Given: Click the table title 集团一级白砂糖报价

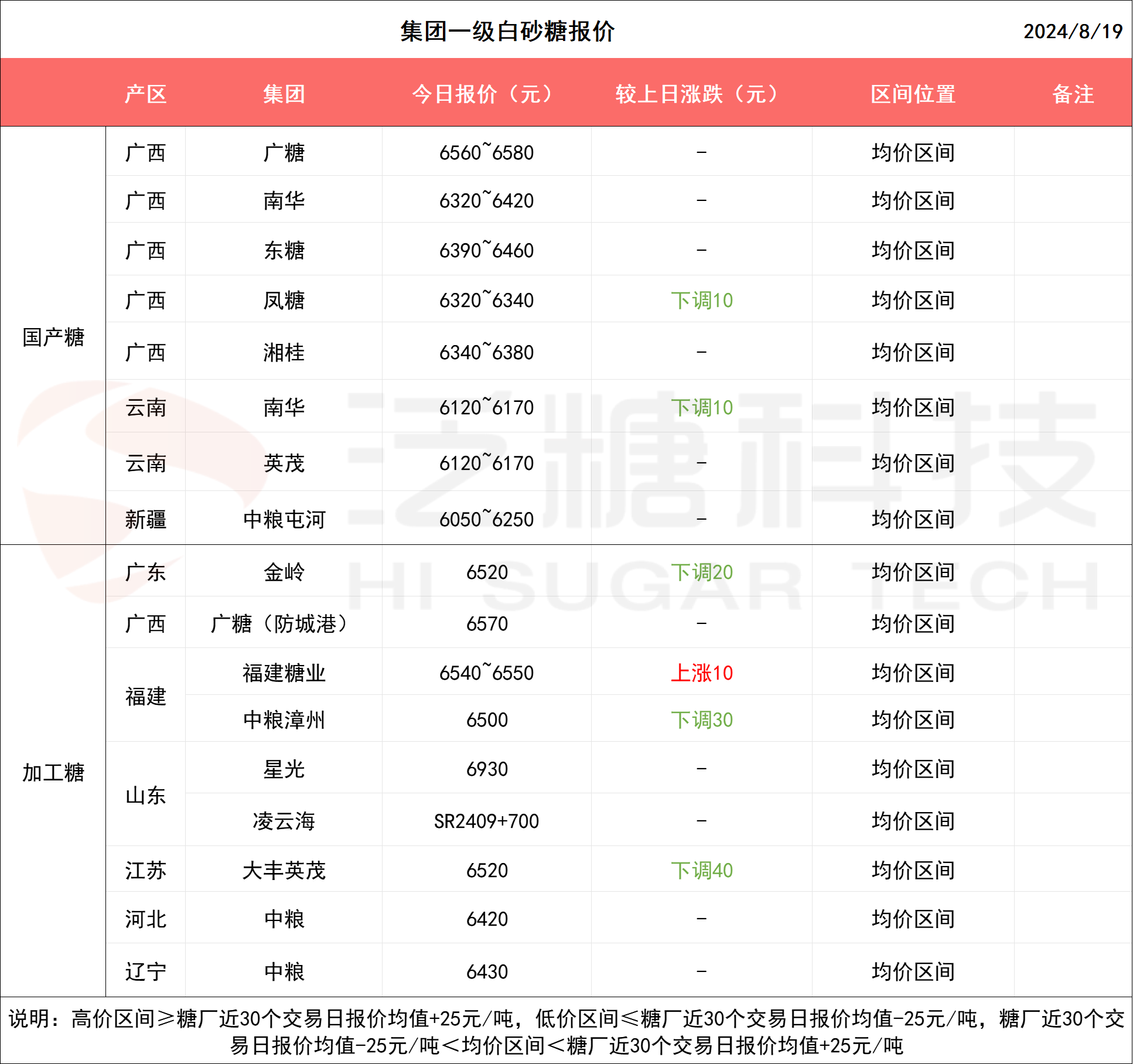Looking at the screenshot, I should (507, 32).
